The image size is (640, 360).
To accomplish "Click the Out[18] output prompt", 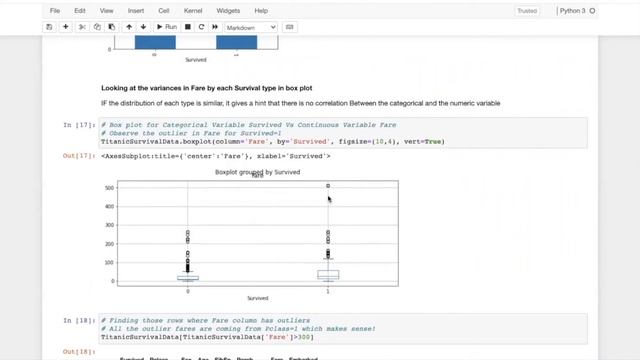I will coord(79,351).
